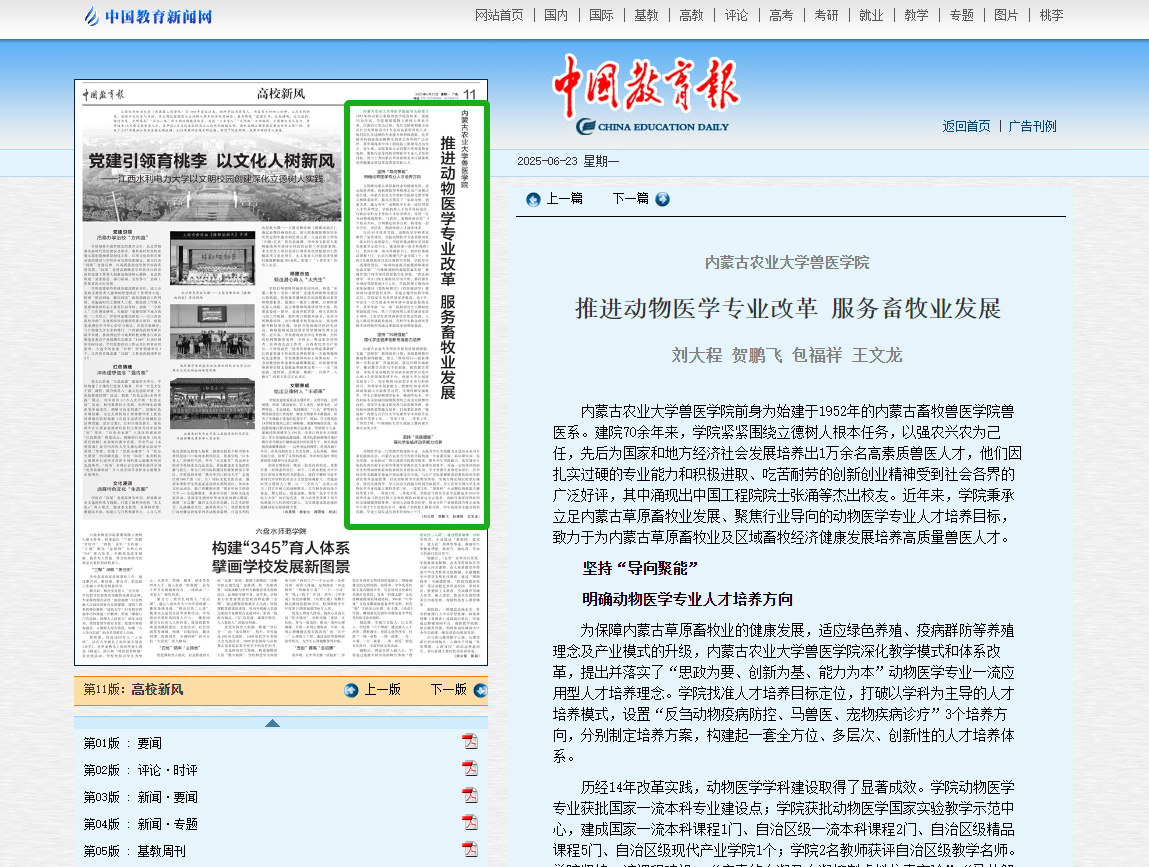The height and width of the screenshot is (867, 1149).
Task: Collapse the page list with the up triangle
Action: click(272, 723)
